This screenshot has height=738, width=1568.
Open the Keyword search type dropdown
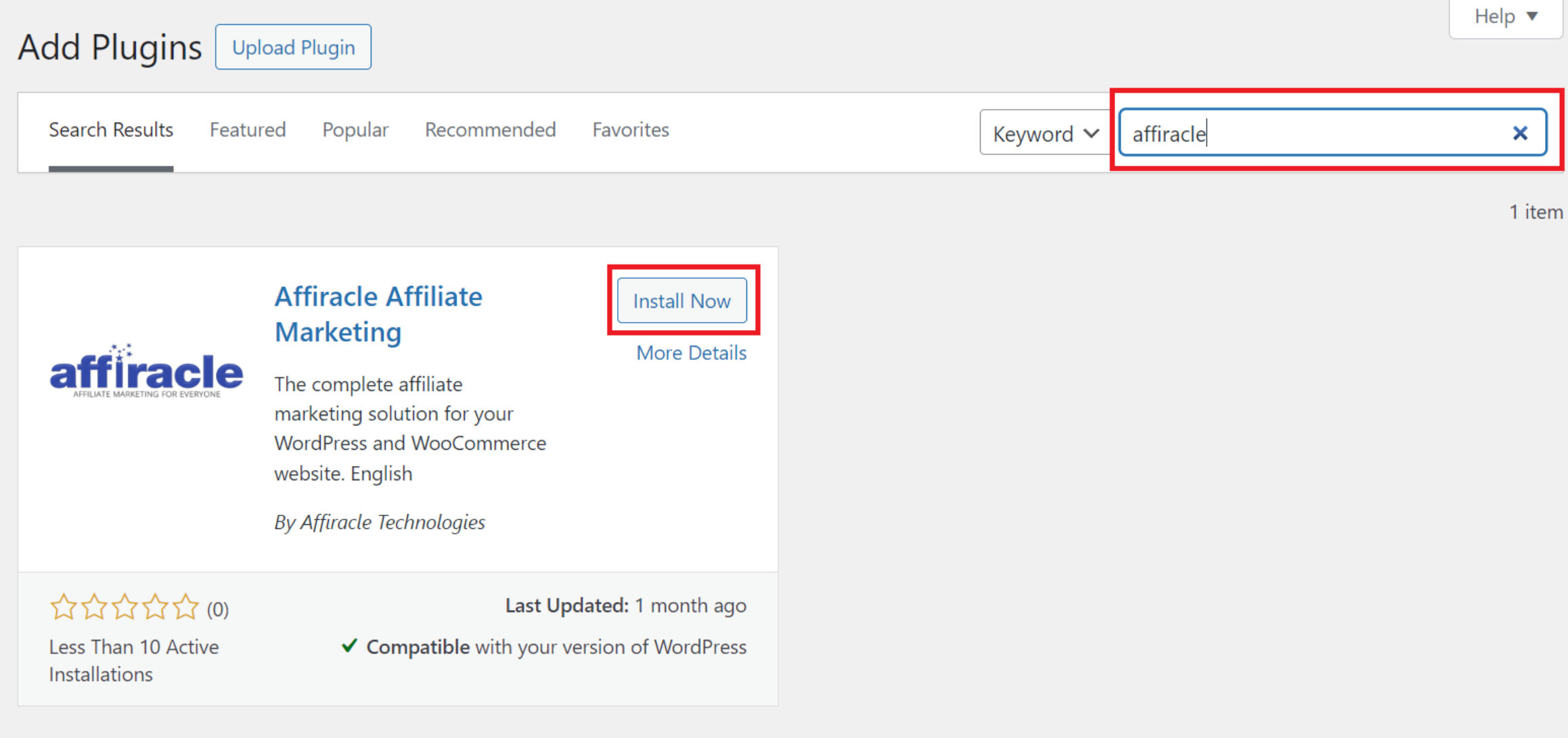point(1044,133)
